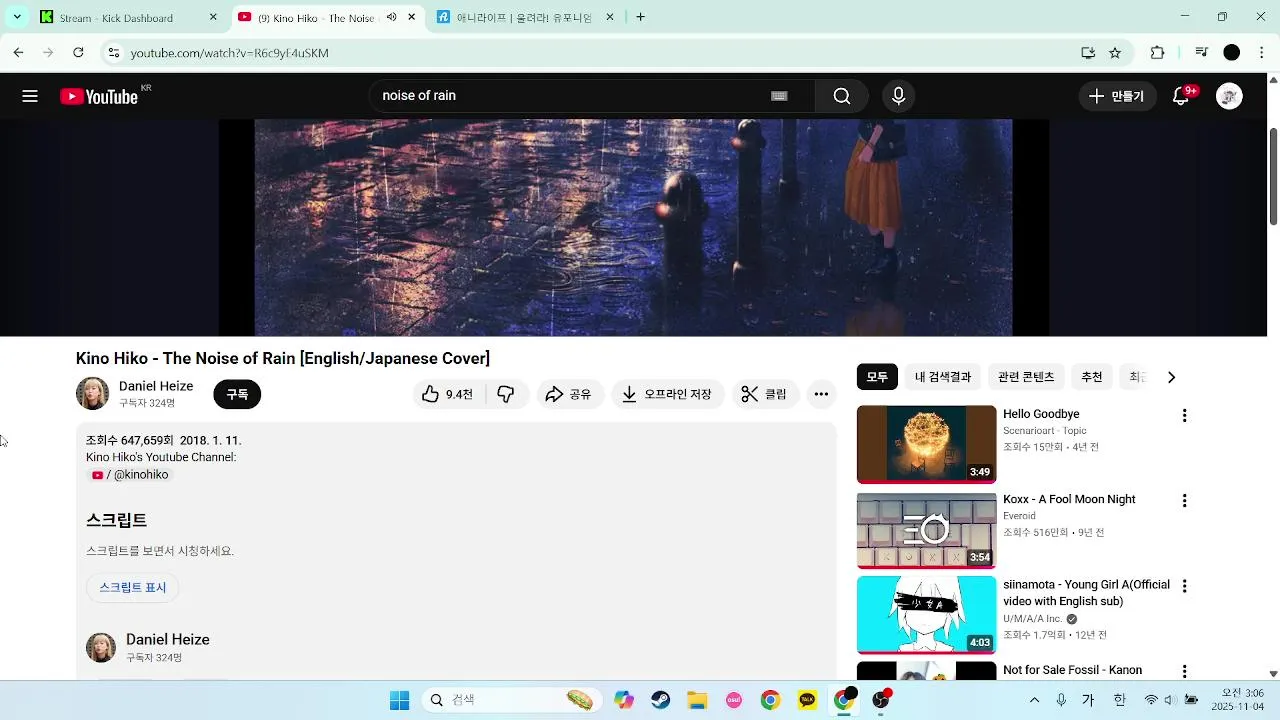This screenshot has width=1280, height=720.
Task: Show more filter chips with right chevron
Action: (x=1171, y=377)
